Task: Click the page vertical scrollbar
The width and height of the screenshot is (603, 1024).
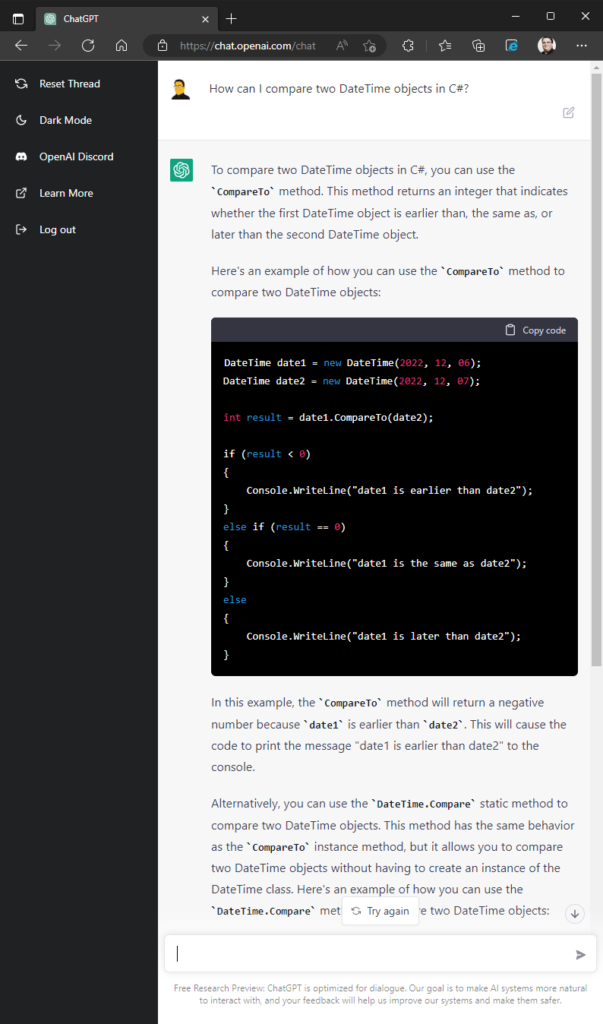Action: tap(597, 400)
